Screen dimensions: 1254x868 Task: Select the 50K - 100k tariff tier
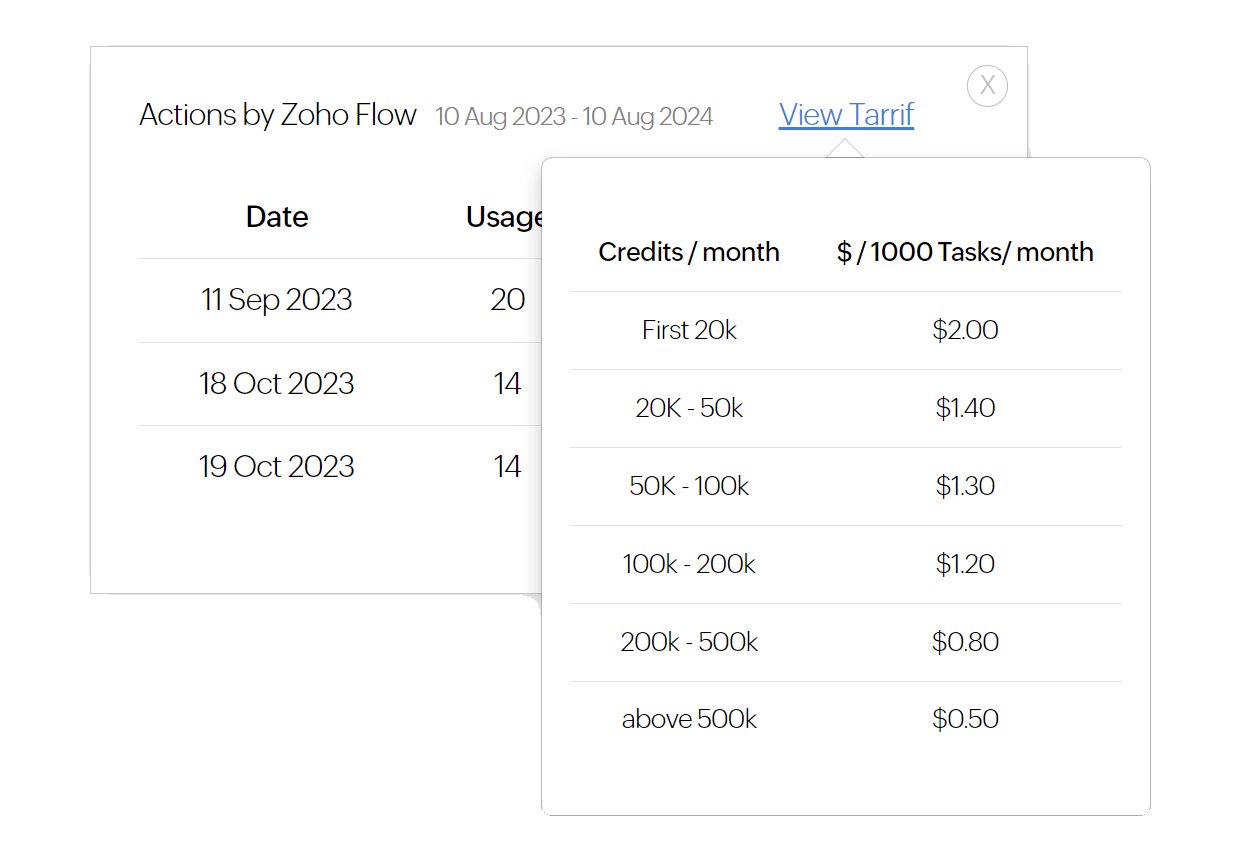(689, 486)
